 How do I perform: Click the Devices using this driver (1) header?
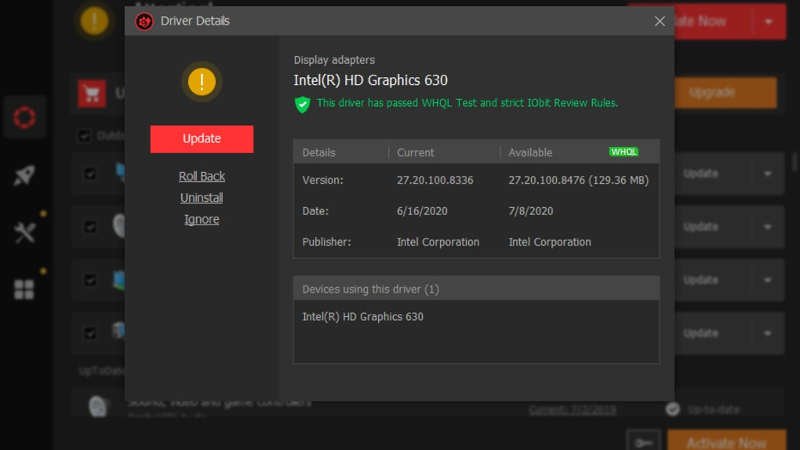(476, 289)
